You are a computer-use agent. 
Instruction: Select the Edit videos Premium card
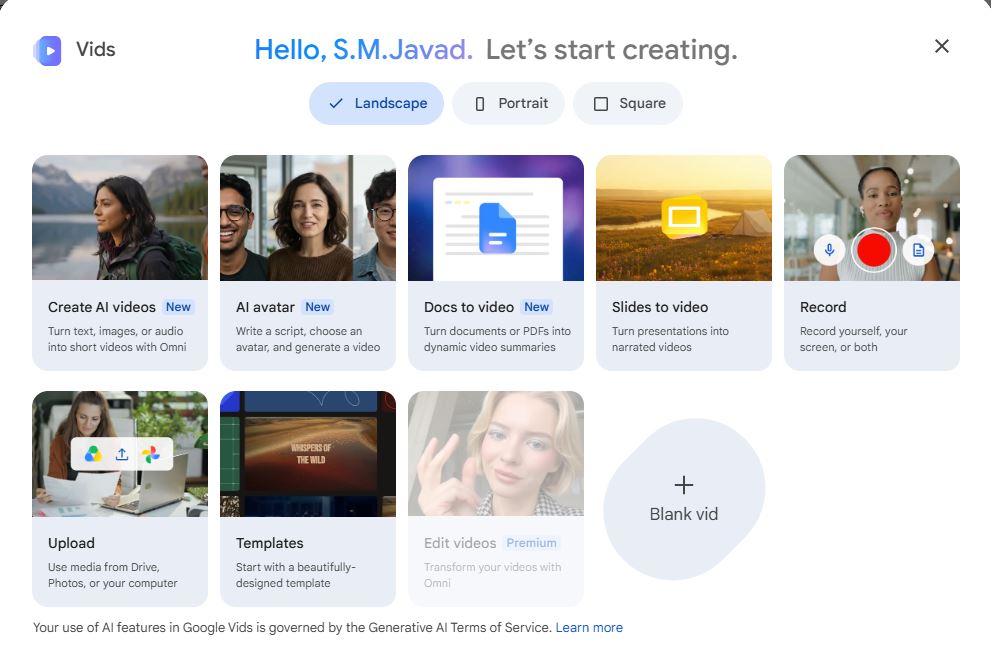click(496, 499)
